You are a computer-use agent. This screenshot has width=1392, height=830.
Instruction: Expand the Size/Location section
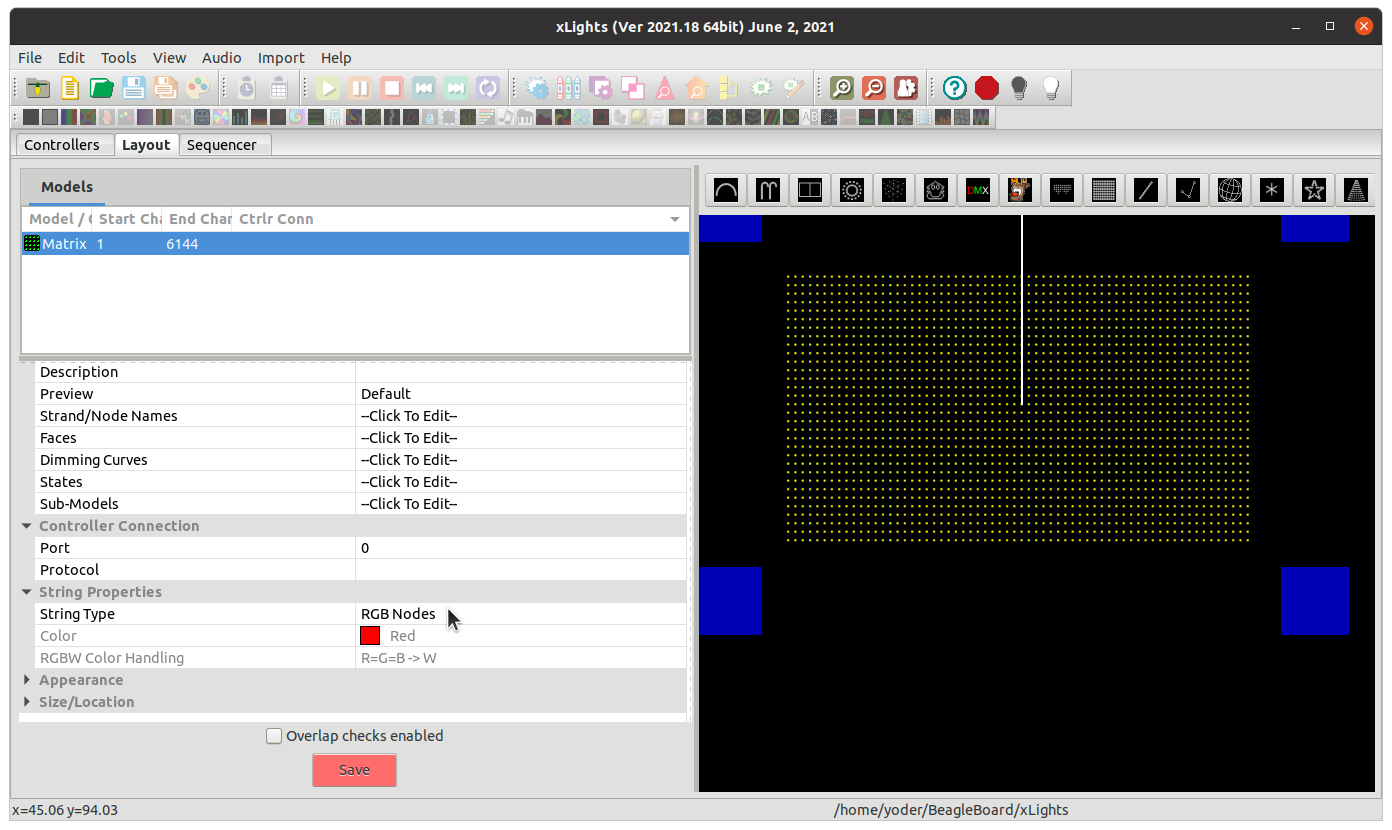27,702
